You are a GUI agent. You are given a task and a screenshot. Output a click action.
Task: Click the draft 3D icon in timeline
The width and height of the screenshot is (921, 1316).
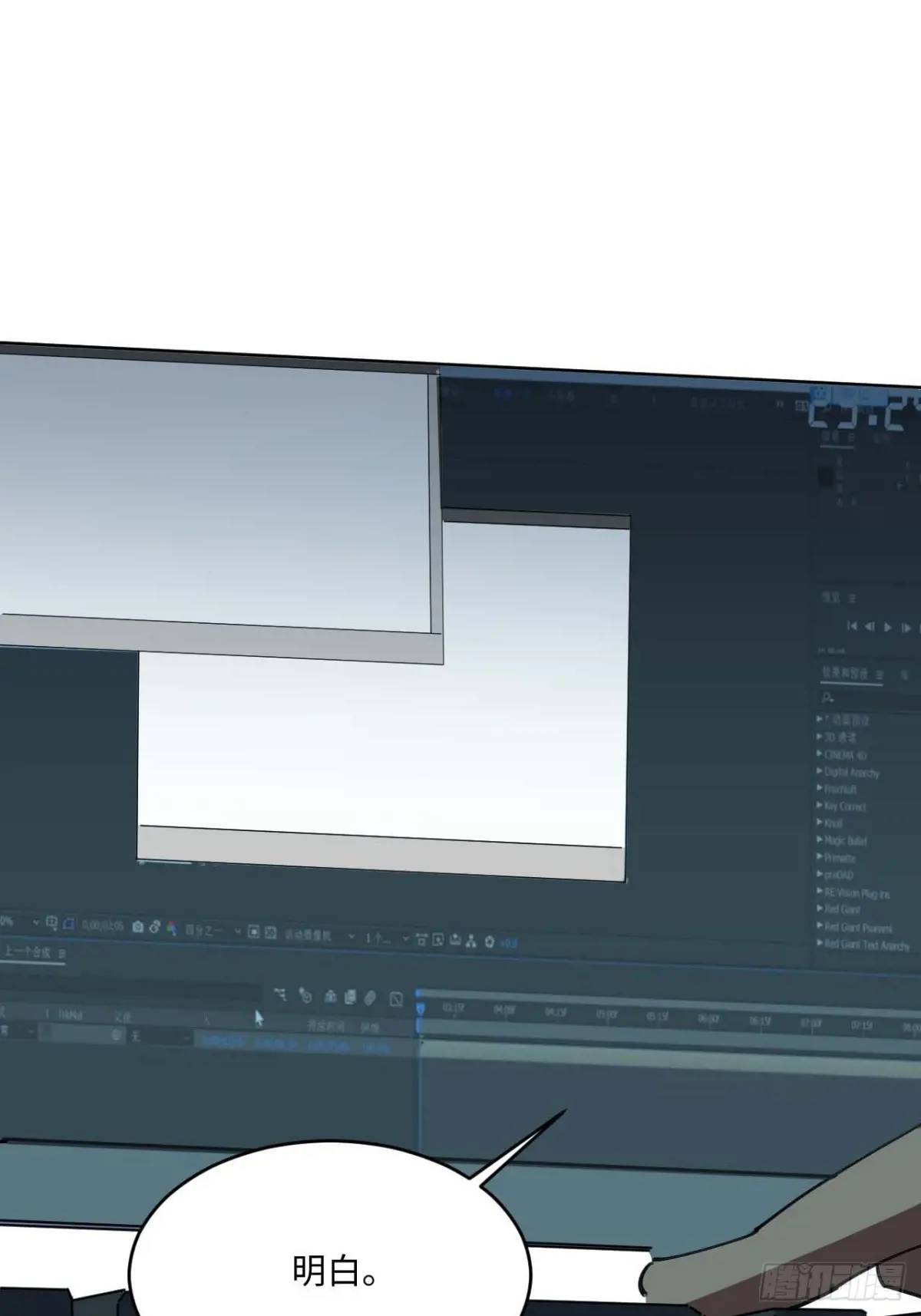point(305,996)
